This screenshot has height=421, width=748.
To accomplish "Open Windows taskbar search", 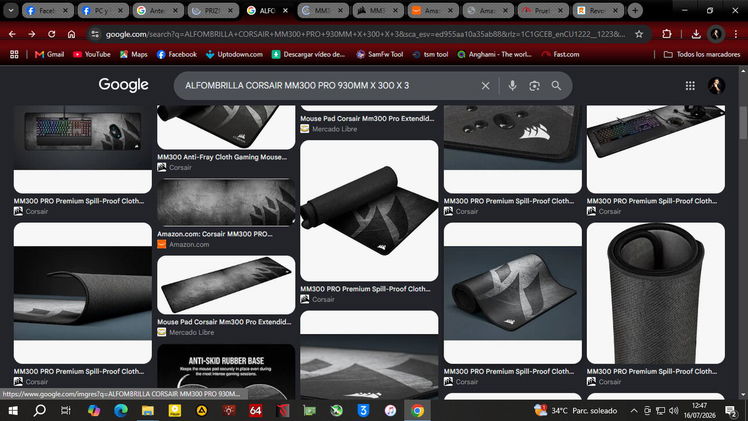I will tap(40, 411).
